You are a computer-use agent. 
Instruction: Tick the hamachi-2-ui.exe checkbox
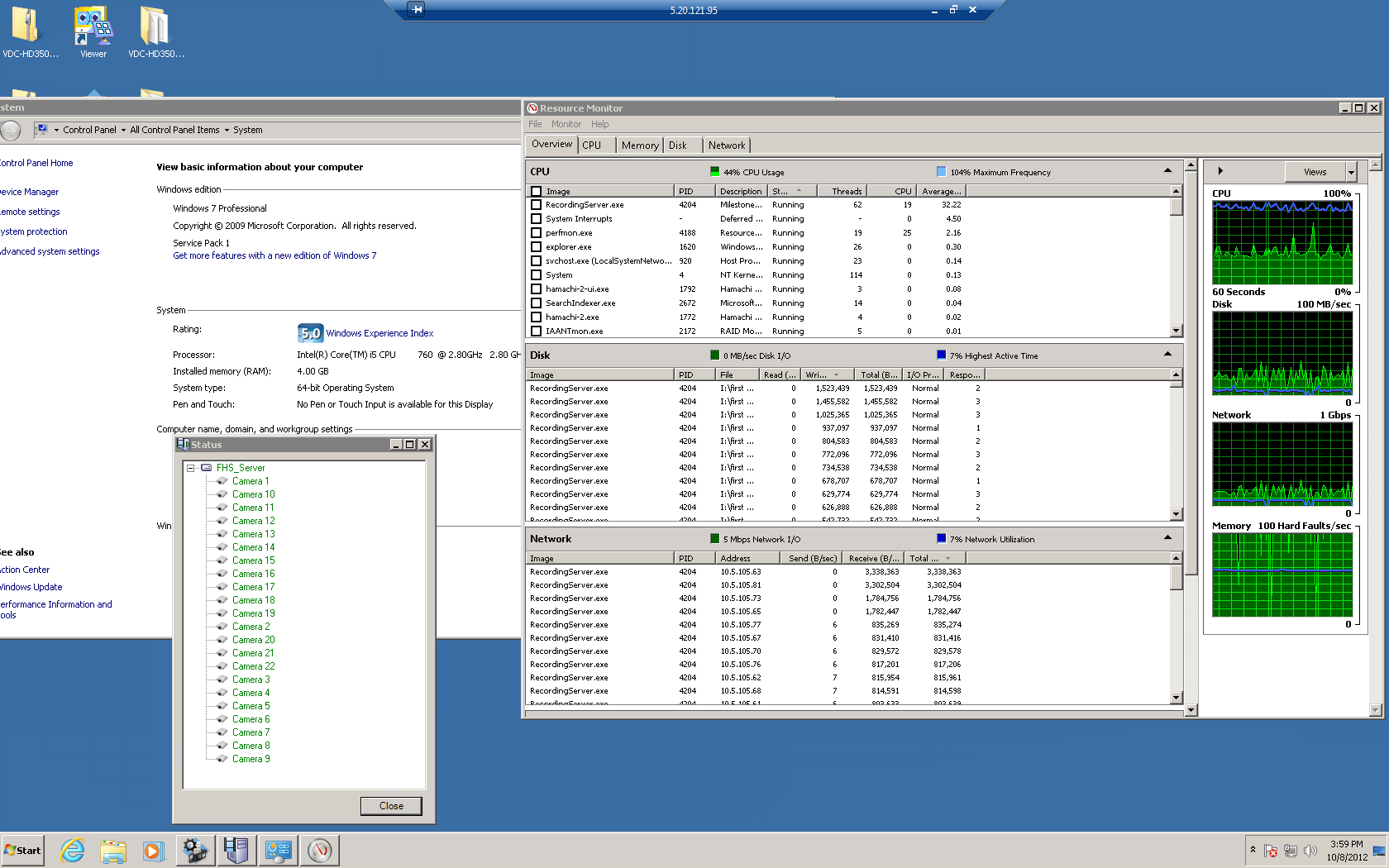pos(536,289)
